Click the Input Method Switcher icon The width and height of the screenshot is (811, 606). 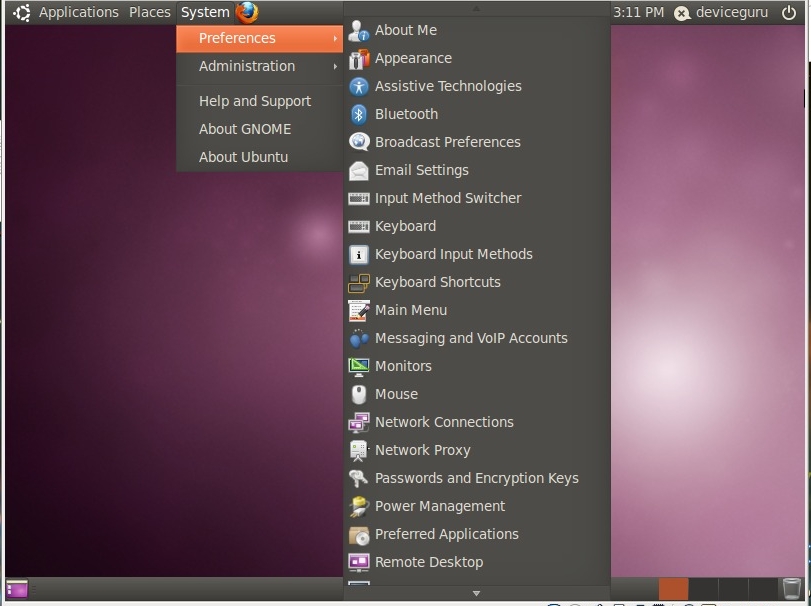click(358, 199)
